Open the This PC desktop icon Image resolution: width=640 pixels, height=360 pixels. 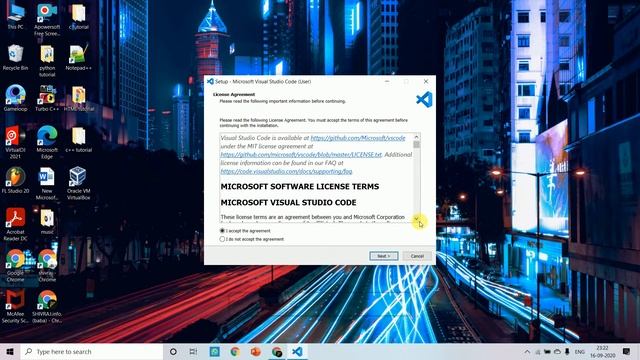[15, 16]
